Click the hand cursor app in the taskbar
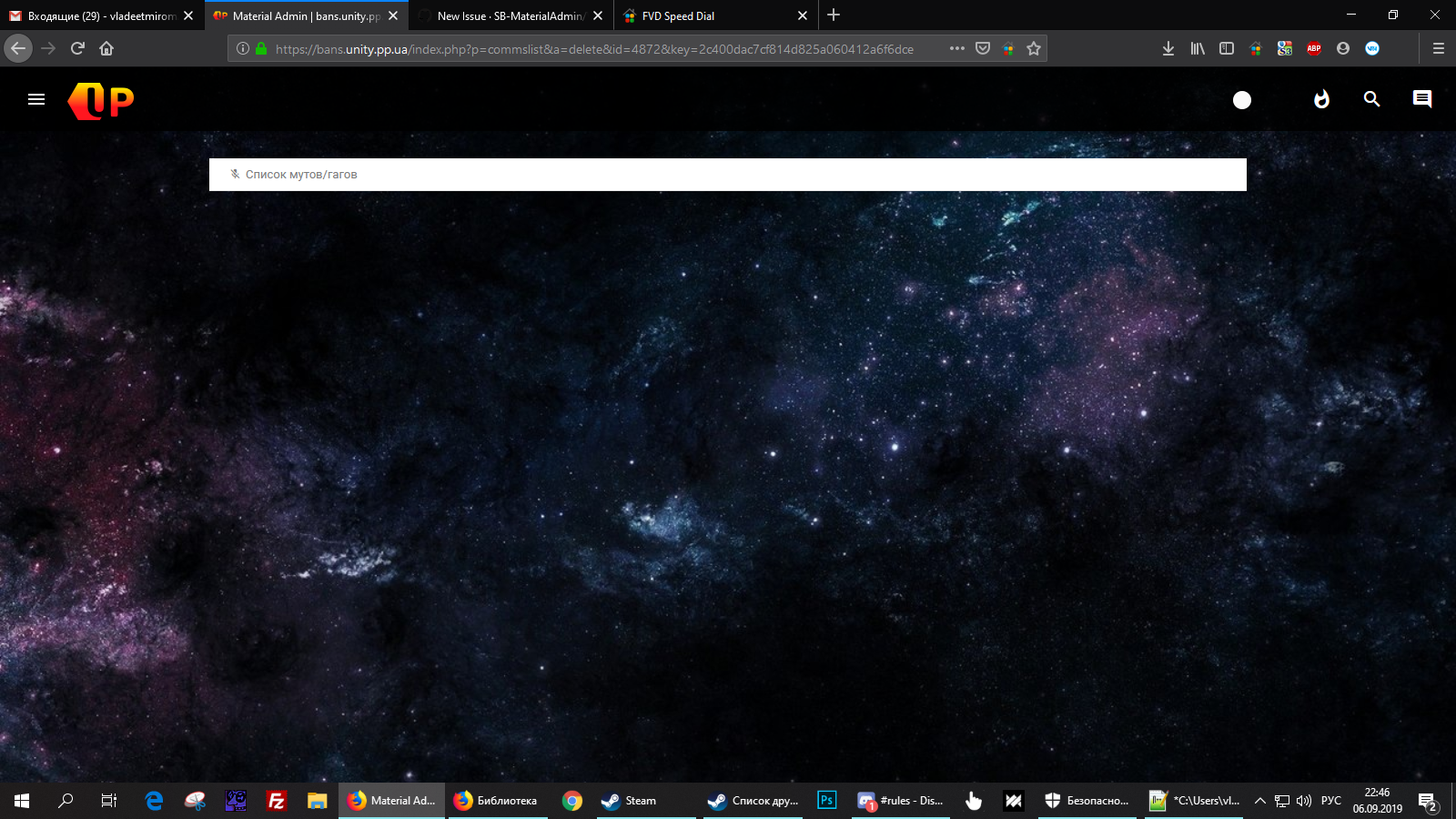Viewport: 1456px width, 819px height. 974,801
